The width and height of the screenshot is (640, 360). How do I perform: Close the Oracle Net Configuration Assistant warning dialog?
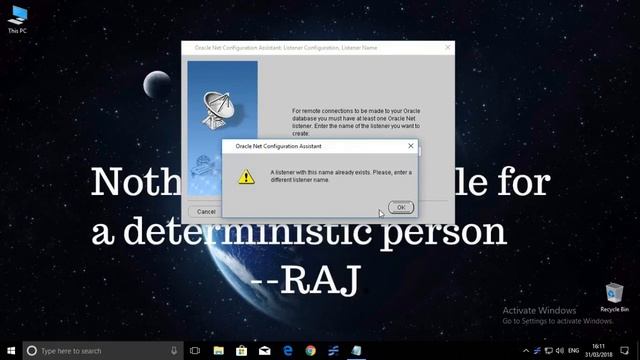[x=411, y=146]
